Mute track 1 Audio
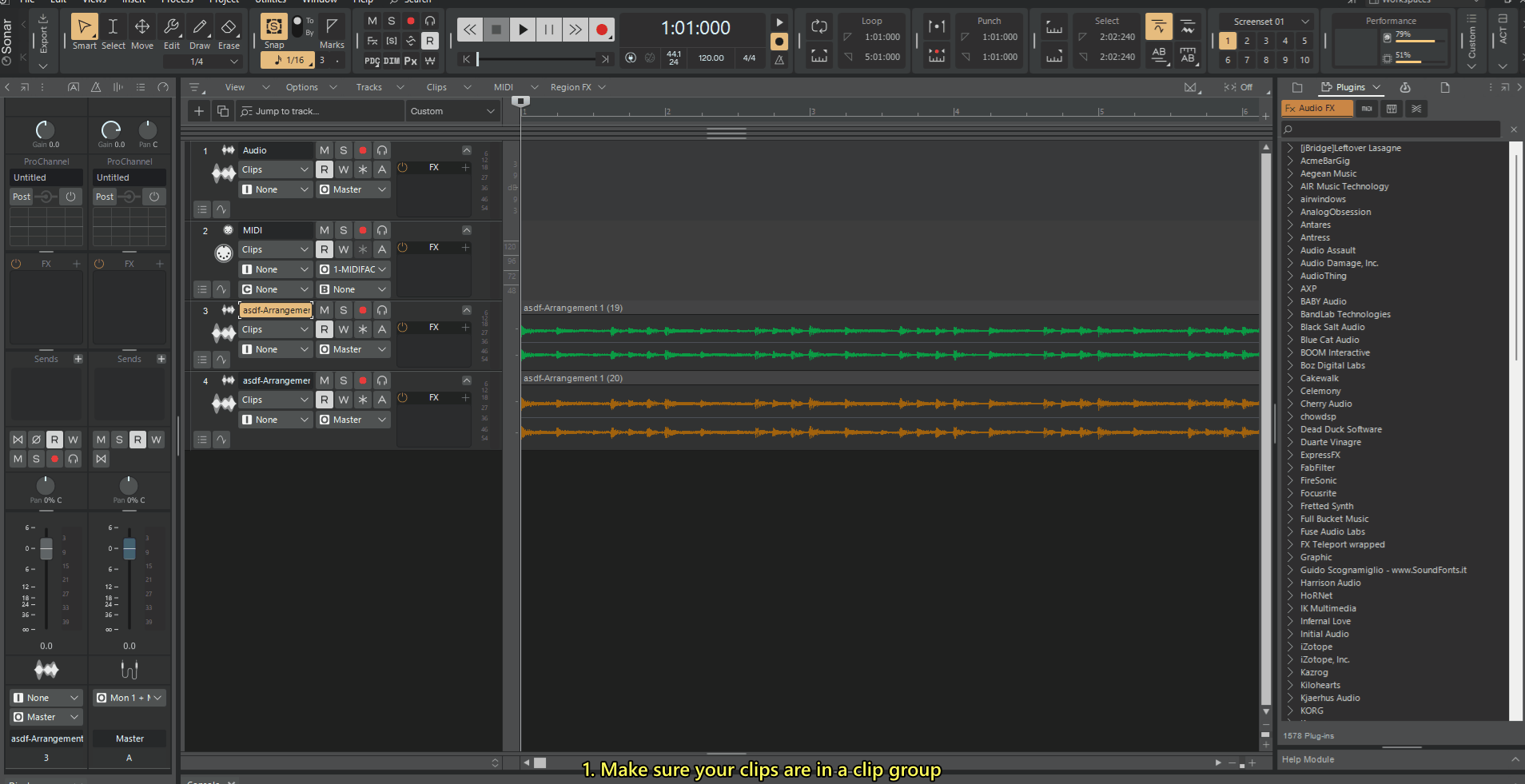The image size is (1525, 784). (x=325, y=150)
